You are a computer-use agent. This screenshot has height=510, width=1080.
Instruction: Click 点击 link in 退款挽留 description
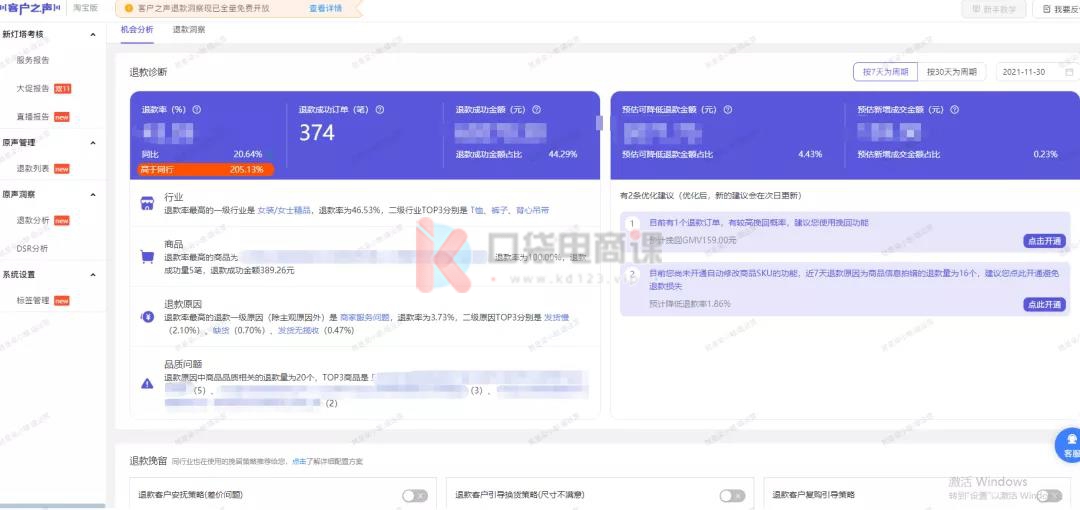[299, 461]
